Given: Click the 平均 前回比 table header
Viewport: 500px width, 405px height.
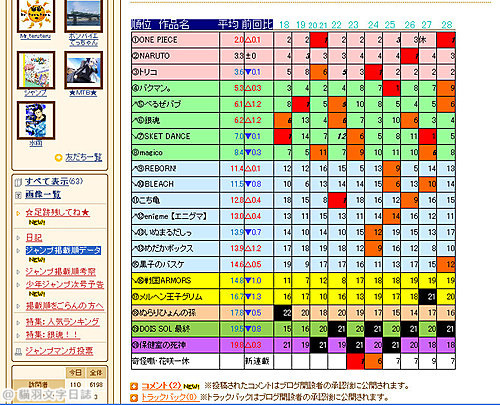Looking at the screenshot, I should click(245, 24).
